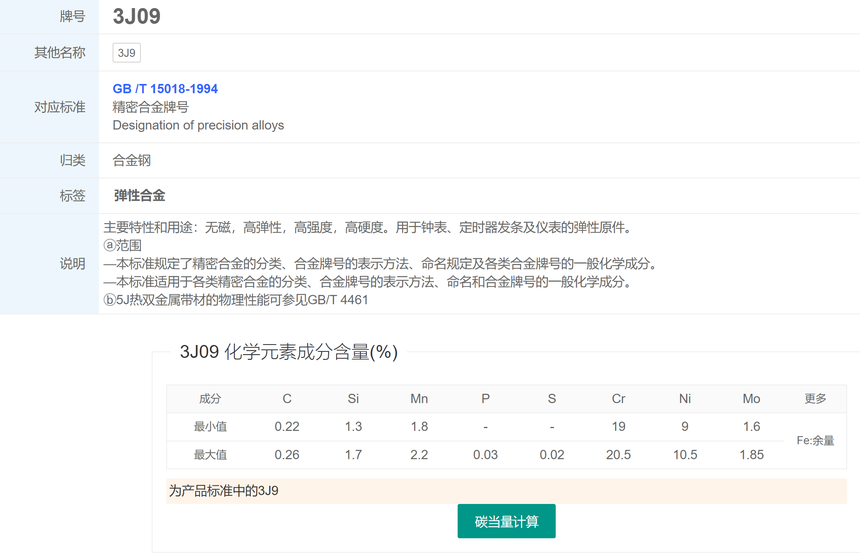
Task: Click the Ni maximum value 10.5
Action: 685,455
